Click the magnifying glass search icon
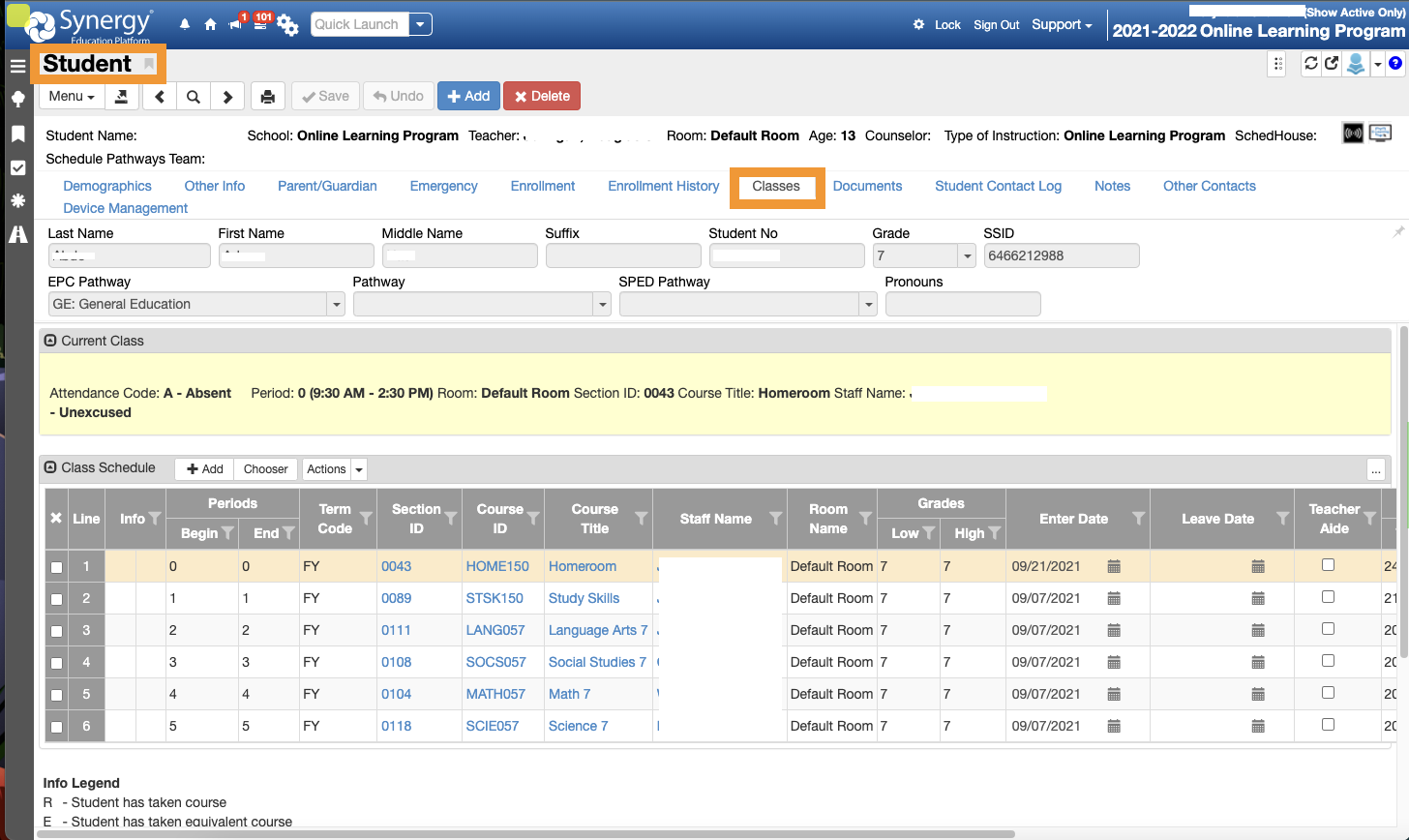 pyautogui.click(x=194, y=97)
